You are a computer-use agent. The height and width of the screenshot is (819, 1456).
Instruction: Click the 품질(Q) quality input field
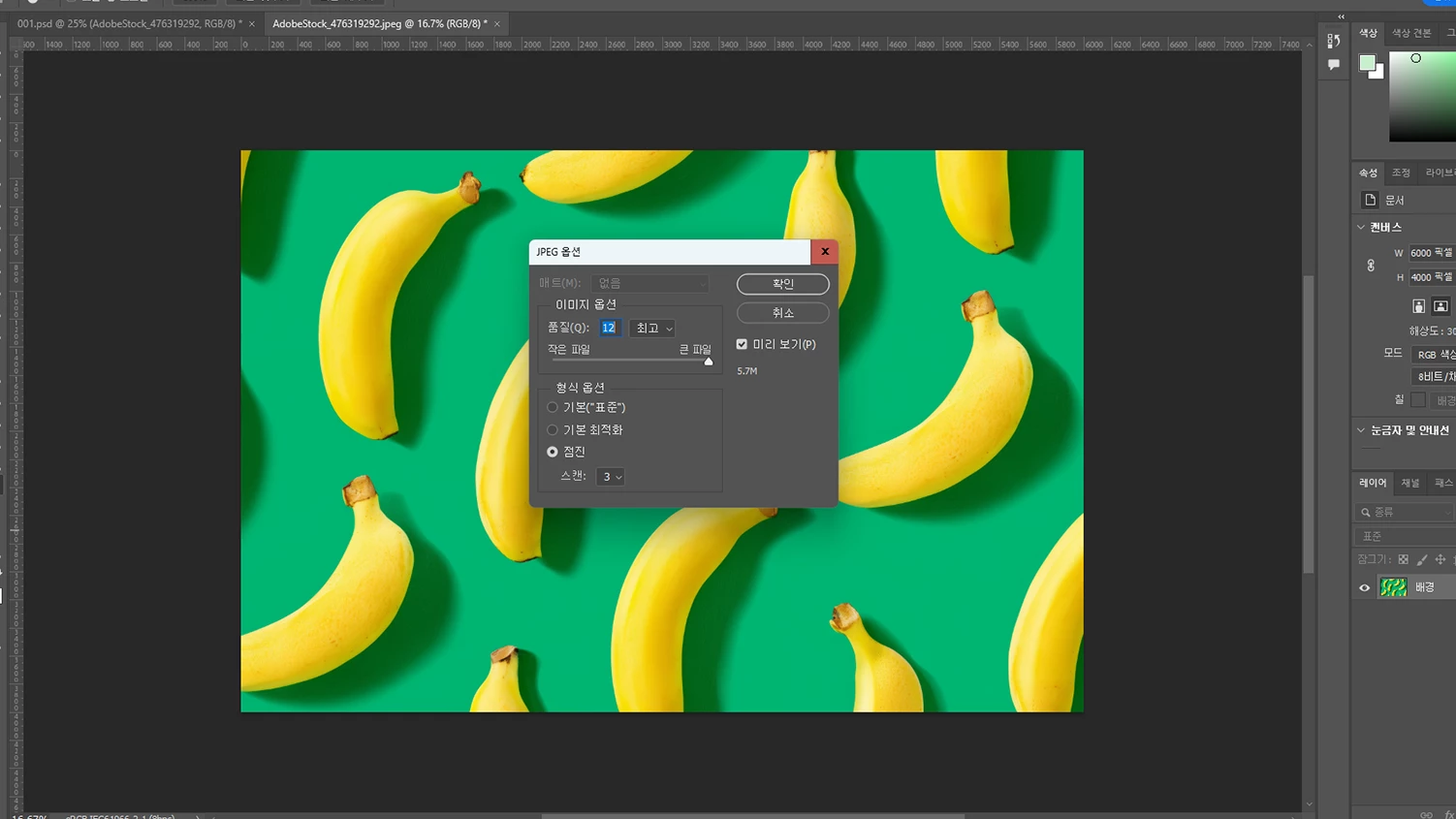pyautogui.click(x=610, y=328)
